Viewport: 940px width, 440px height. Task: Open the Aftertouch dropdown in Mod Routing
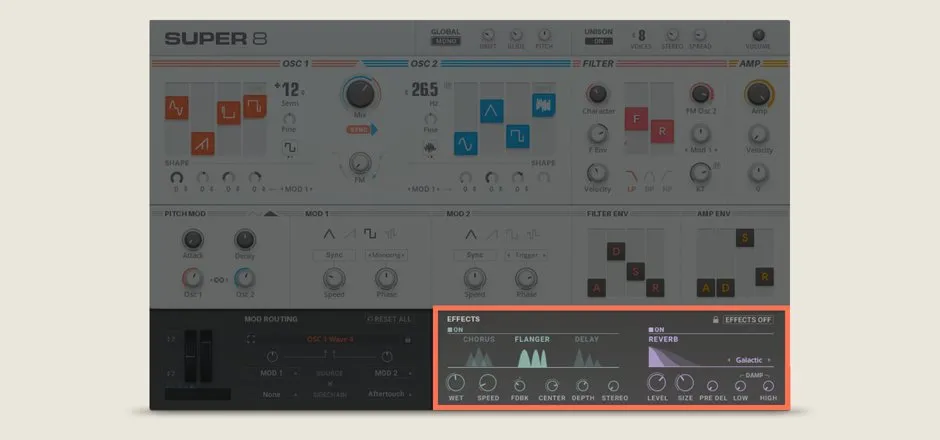tap(390, 394)
